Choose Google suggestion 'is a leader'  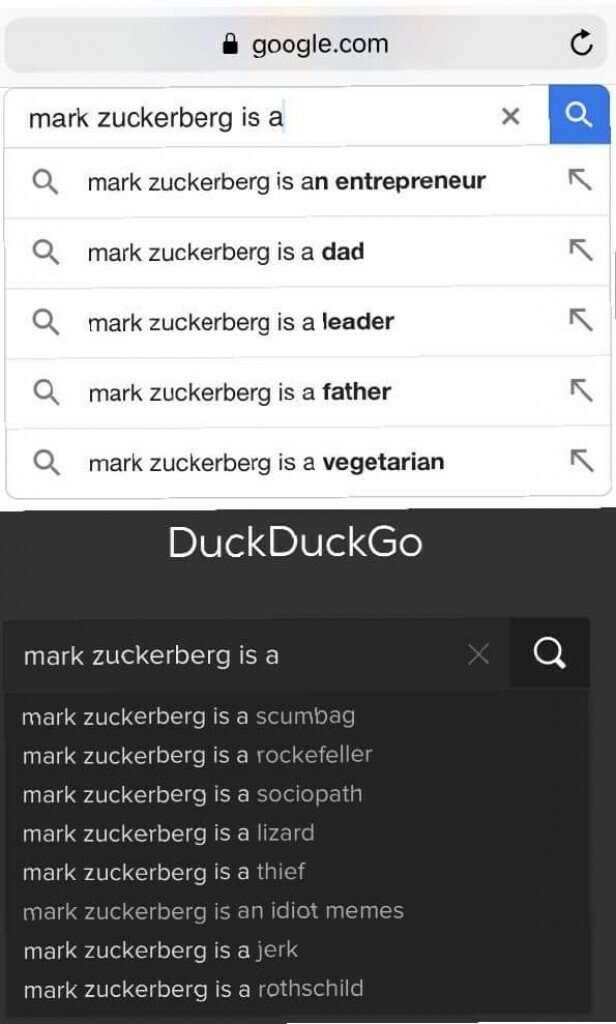click(x=241, y=322)
